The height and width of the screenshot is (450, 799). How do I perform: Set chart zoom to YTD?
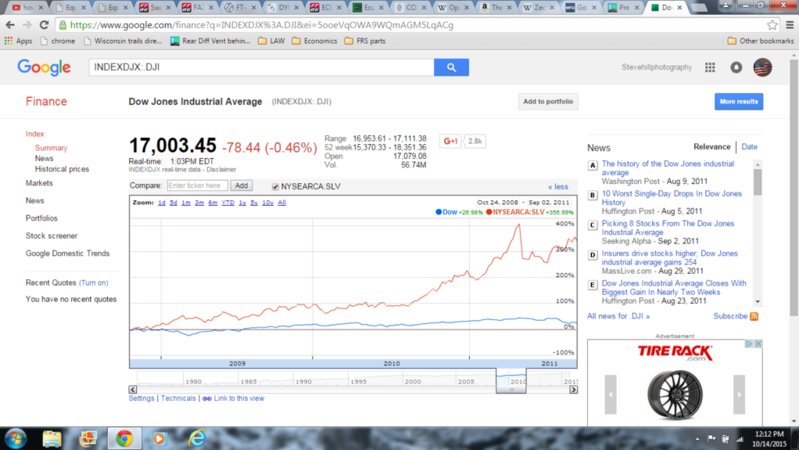tap(228, 203)
